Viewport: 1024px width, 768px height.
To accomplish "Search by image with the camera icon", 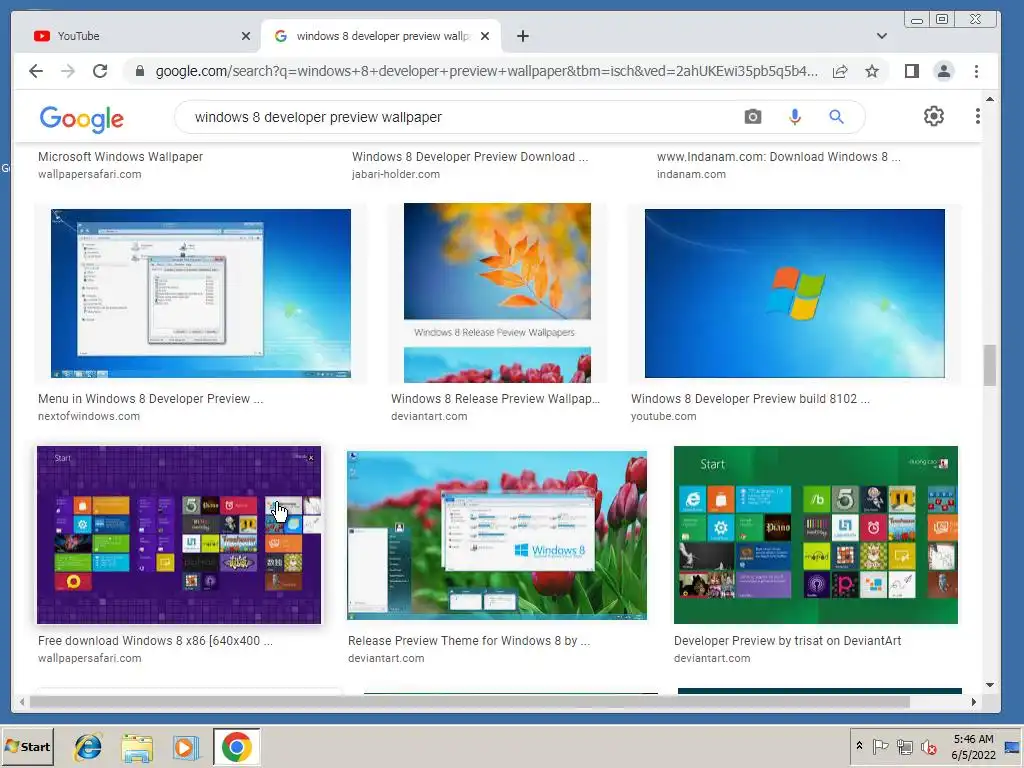I will point(753,117).
